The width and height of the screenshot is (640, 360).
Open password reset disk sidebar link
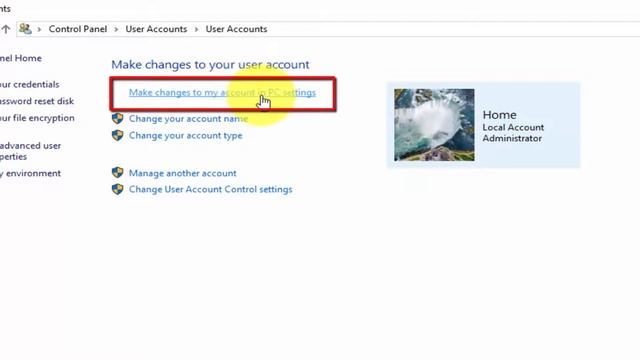point(37,101)
